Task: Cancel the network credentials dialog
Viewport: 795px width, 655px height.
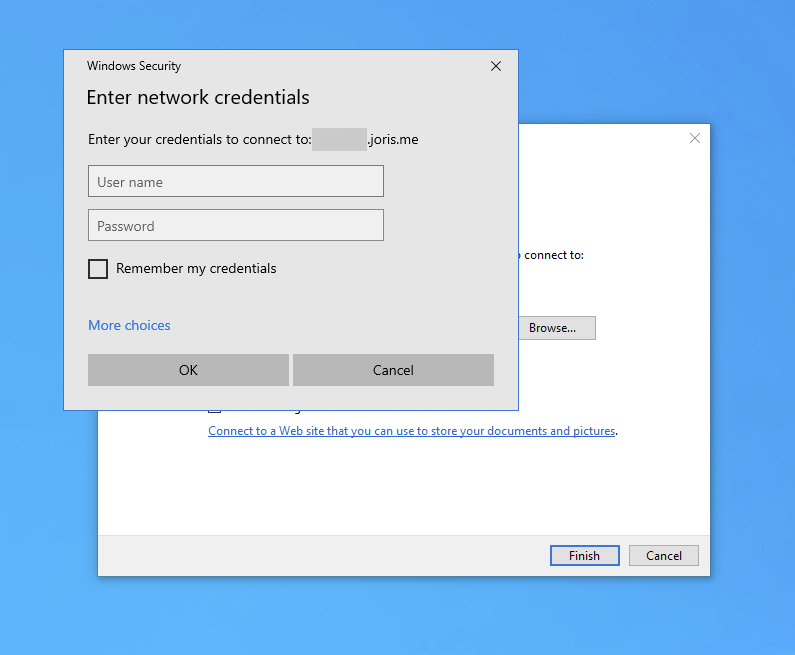Action: 393,370
